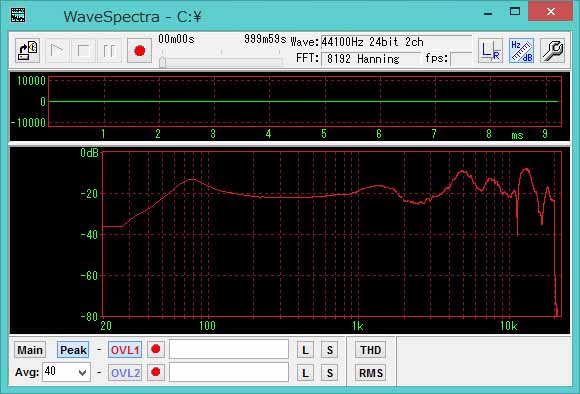Click the RMS button
The height and width of the screenshot is (394, 580).
coord(371,373)
